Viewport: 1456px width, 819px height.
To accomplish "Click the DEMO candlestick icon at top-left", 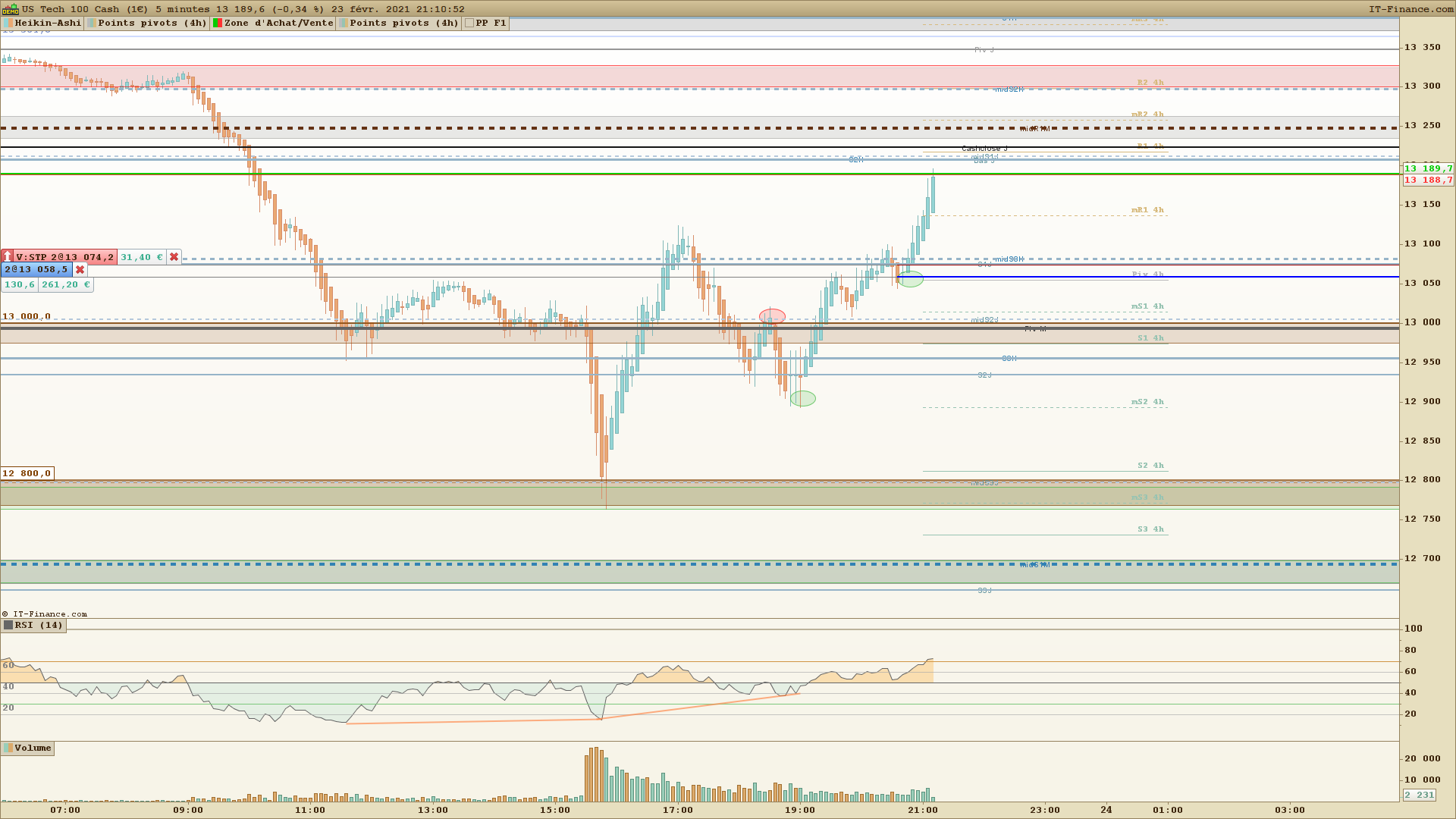I will tap(10, 9).
